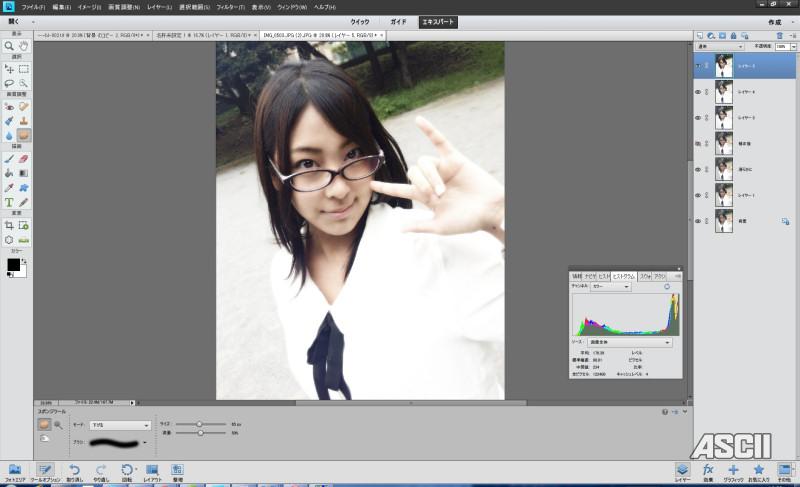Swap foreground and background colors arrow icon
Image resolution: width=800 pixels, height=487 pixels.
click(x=23, y=261)
